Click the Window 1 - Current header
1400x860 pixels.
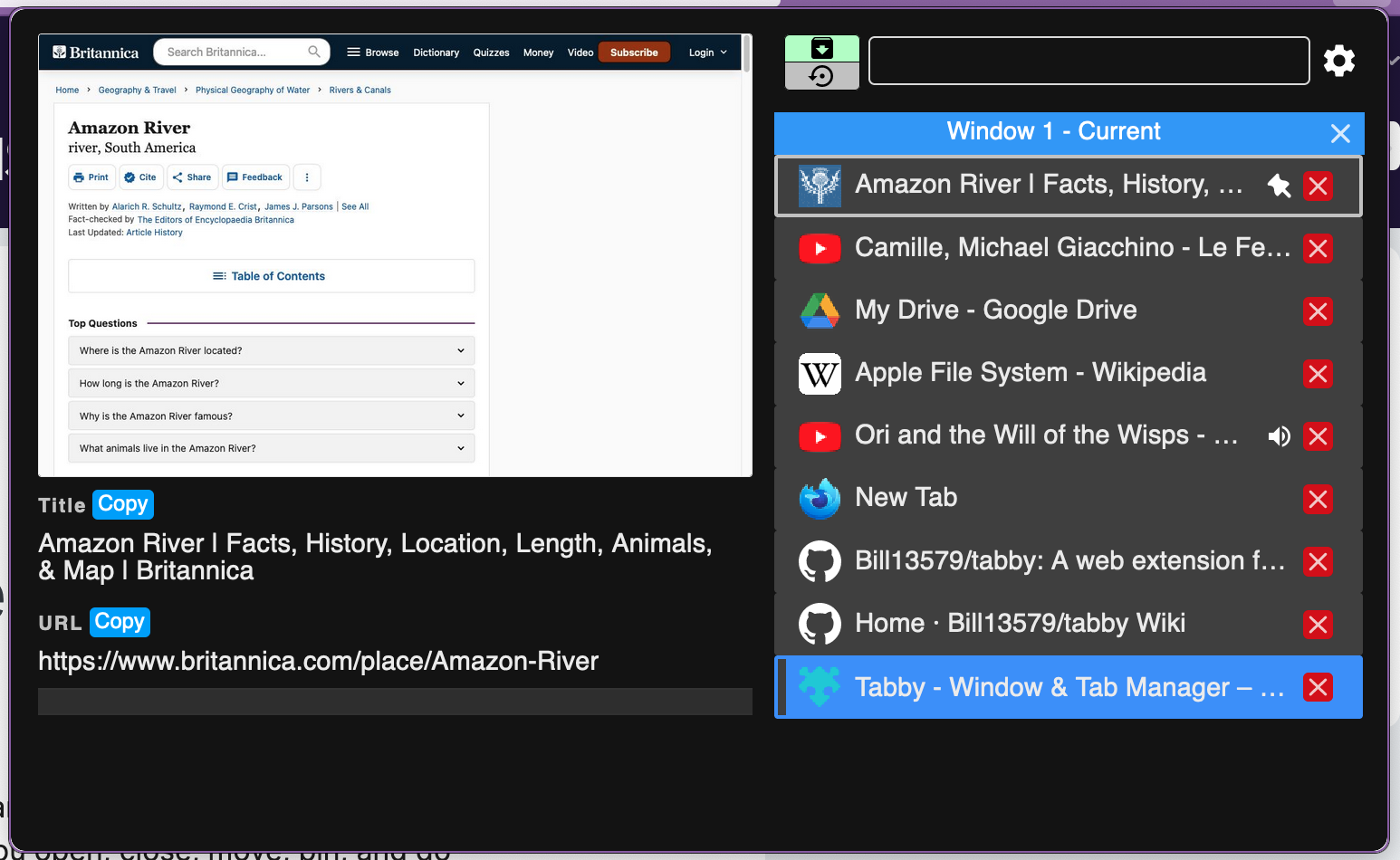(1053, 131)
